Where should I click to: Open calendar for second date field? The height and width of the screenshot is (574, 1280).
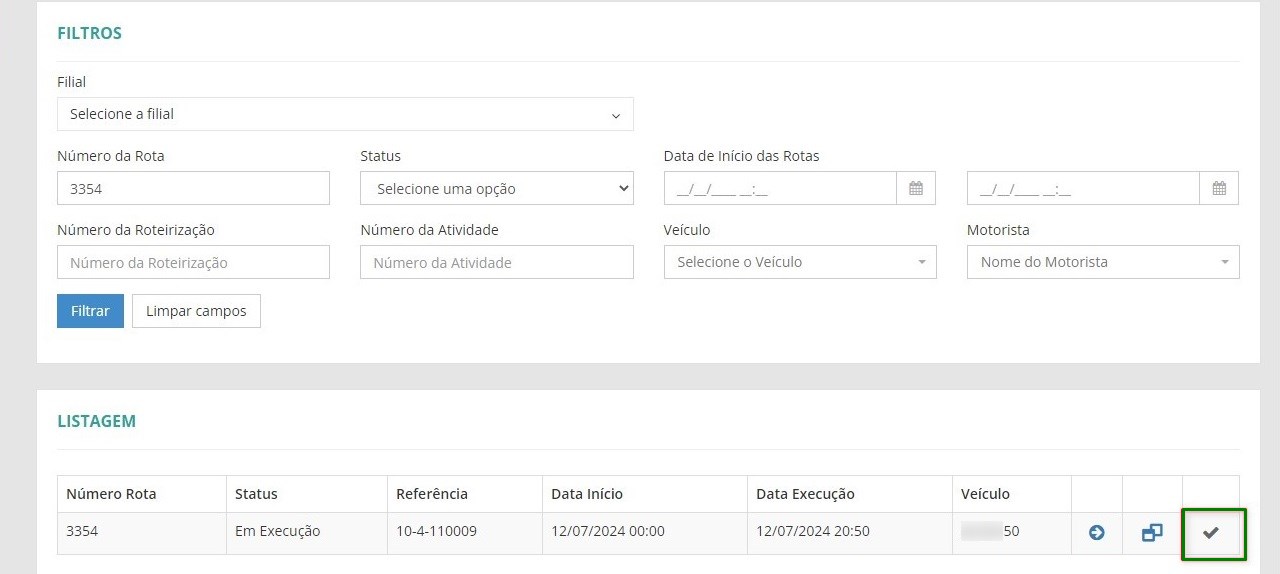coord(1218,188)
